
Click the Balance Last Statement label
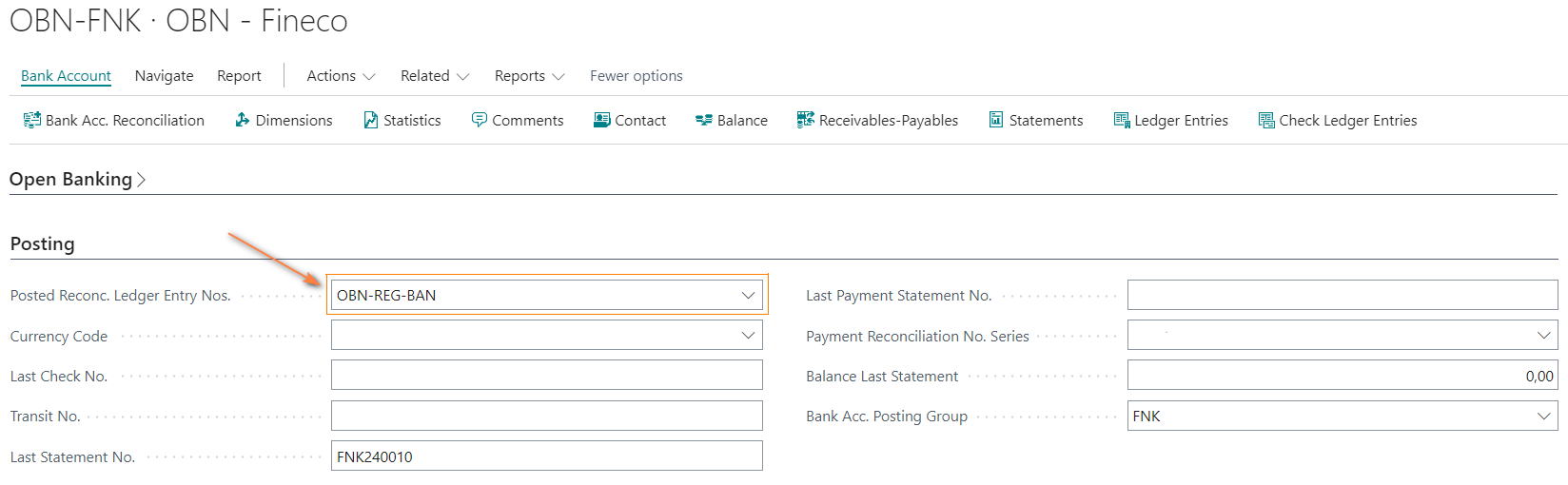[882, 377]
